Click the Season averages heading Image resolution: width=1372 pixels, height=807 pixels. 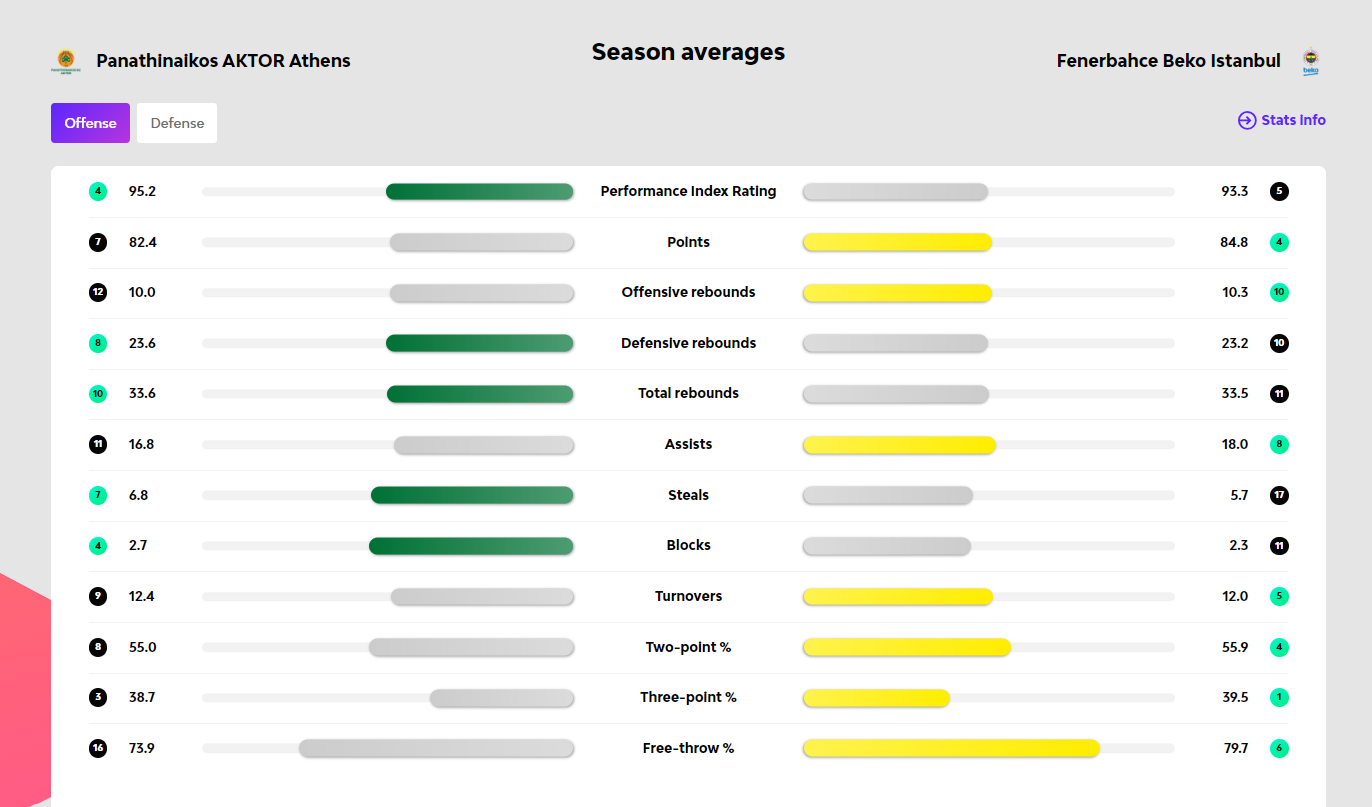(688, 52)
